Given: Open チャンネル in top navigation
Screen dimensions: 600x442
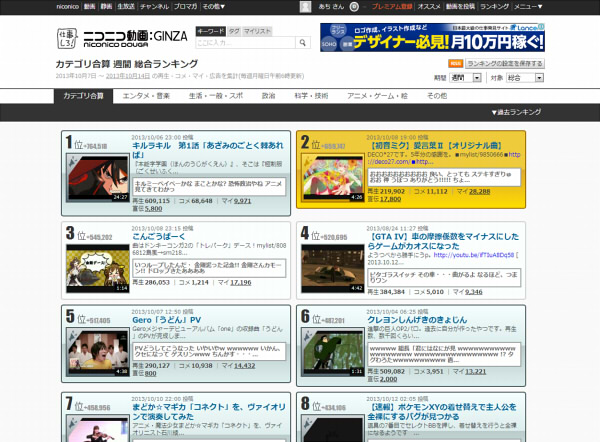Looking at the screenshot, I should [x=154, y=7].
